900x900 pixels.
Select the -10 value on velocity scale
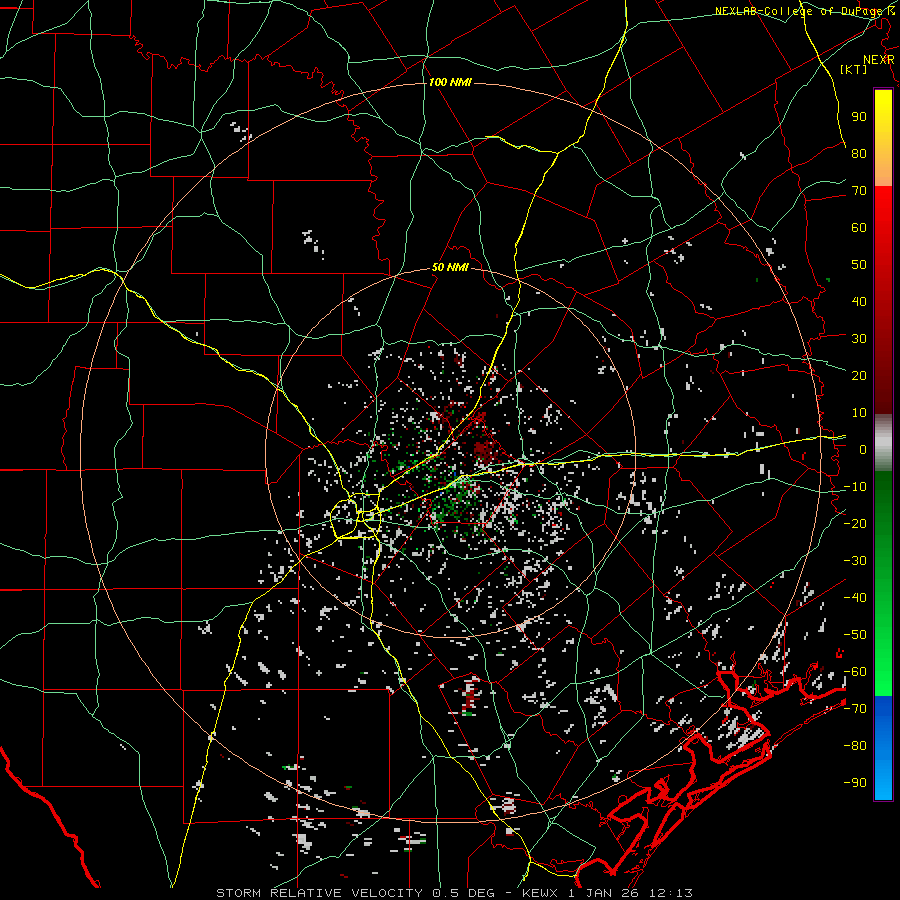pyautogui.click(x=855, y=487)
